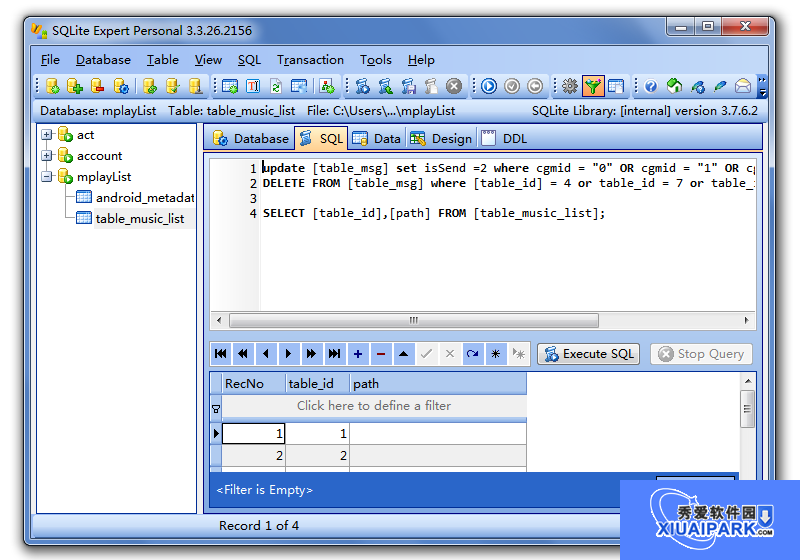Image resolution: width=800 pixels, height=560 pixels.
Task: Switch to the DDL tab
Action: (505, 138)
